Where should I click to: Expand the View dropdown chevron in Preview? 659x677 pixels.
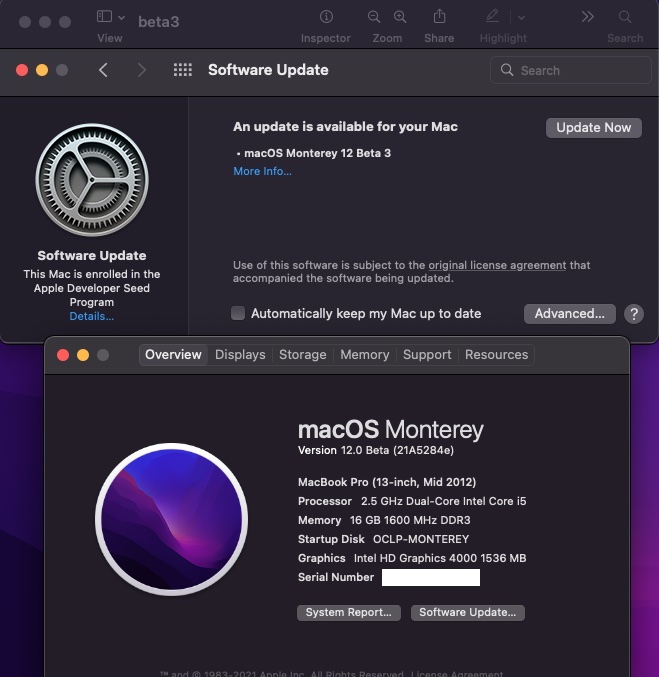(121, 18)
